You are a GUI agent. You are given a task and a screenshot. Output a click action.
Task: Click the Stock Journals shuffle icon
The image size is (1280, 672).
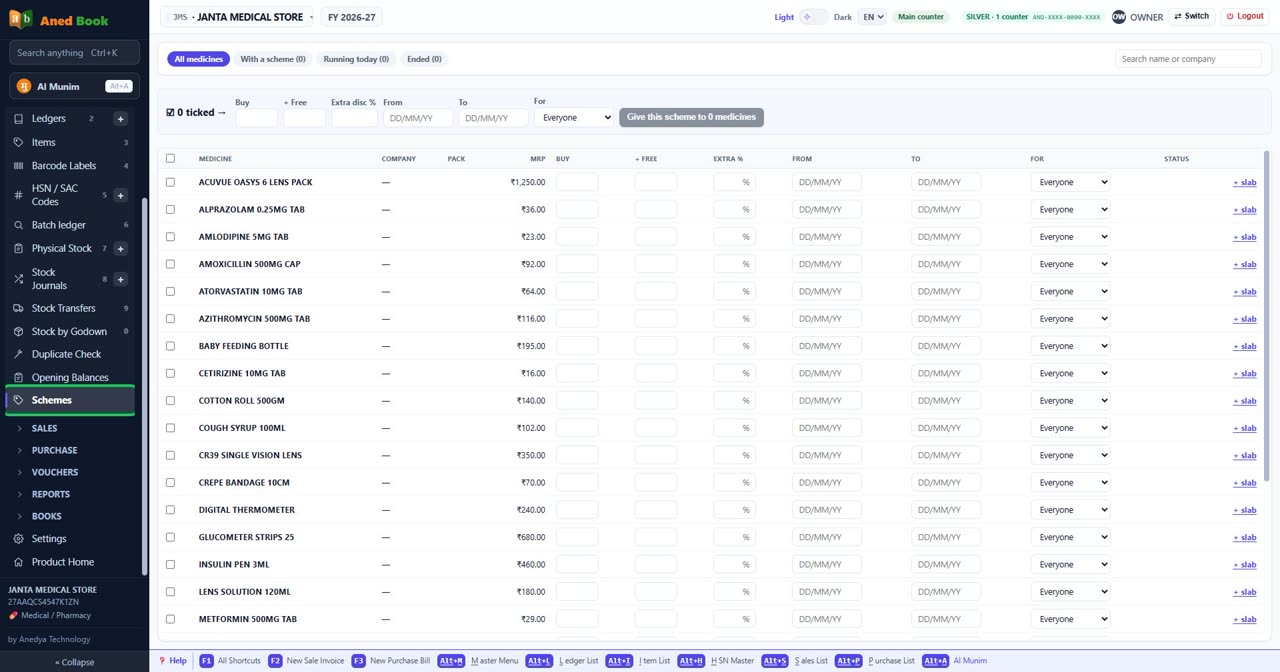[18, 279]
